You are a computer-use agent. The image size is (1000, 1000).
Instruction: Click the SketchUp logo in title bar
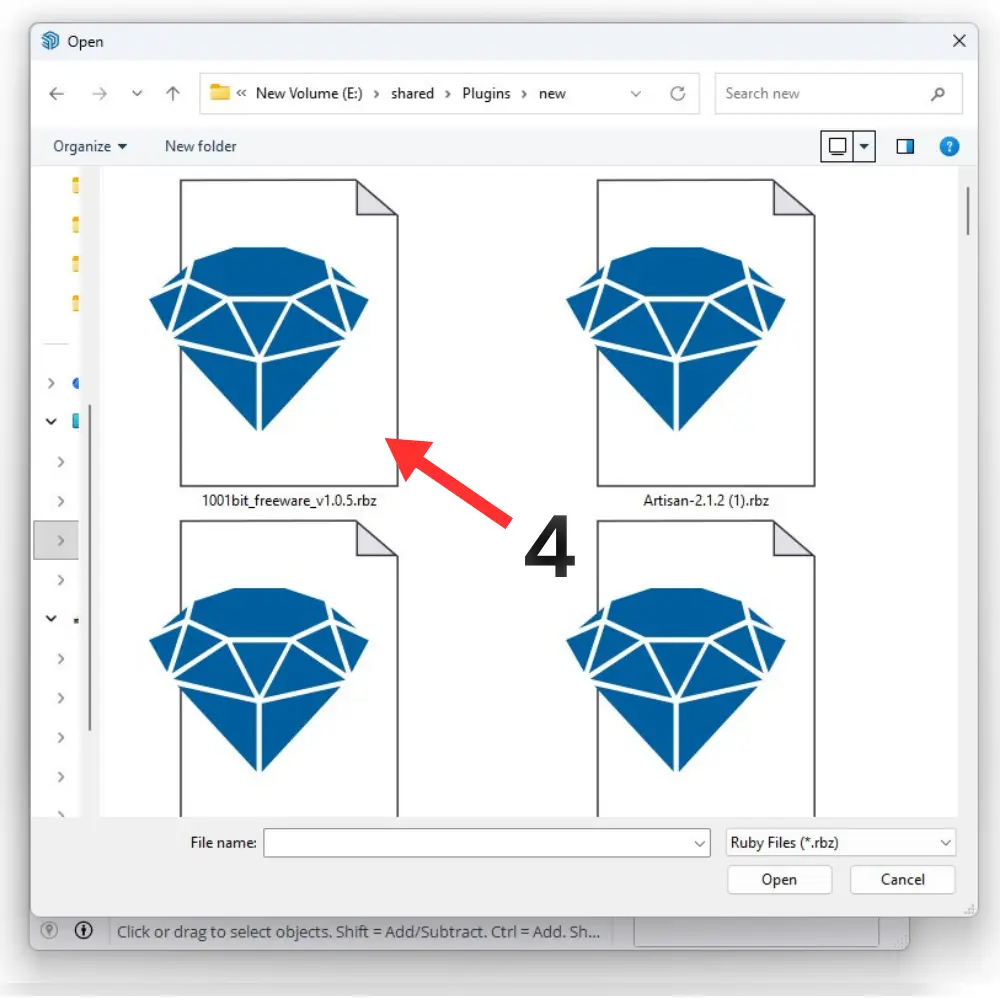pos(50,41)
